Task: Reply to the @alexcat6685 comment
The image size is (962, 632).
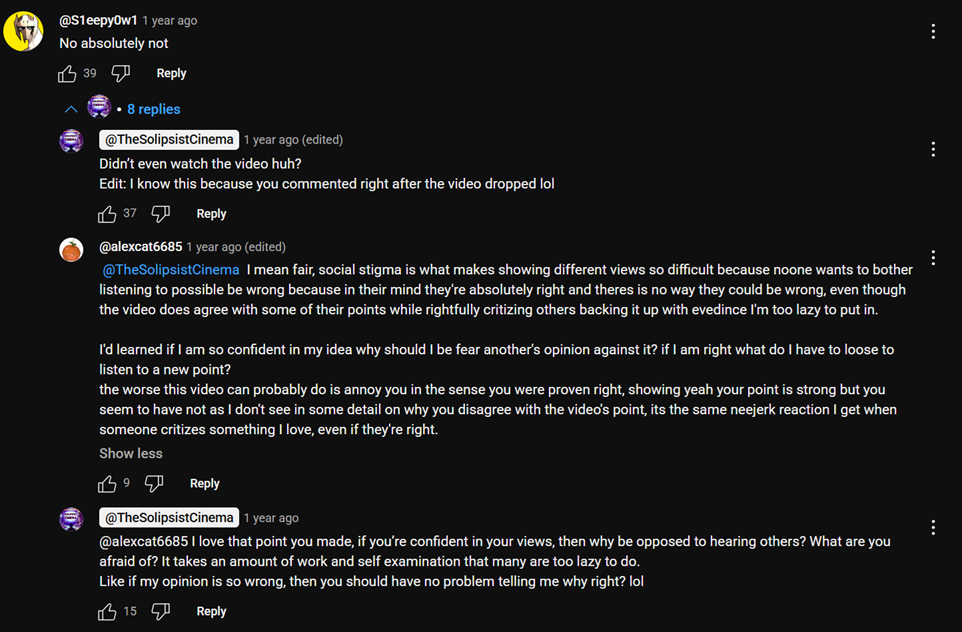Action: (x=204, y=484)
